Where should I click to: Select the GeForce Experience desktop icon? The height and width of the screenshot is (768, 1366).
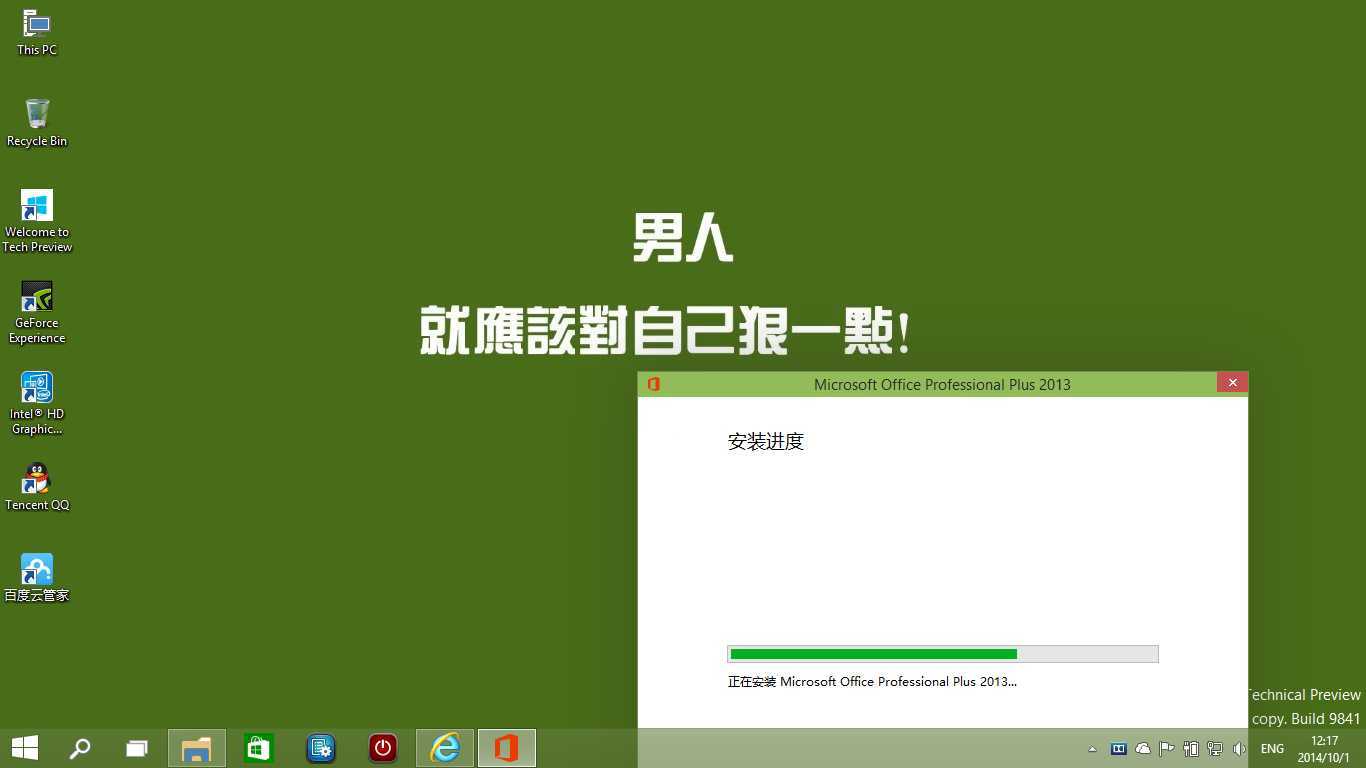click(x=37, y=312)
